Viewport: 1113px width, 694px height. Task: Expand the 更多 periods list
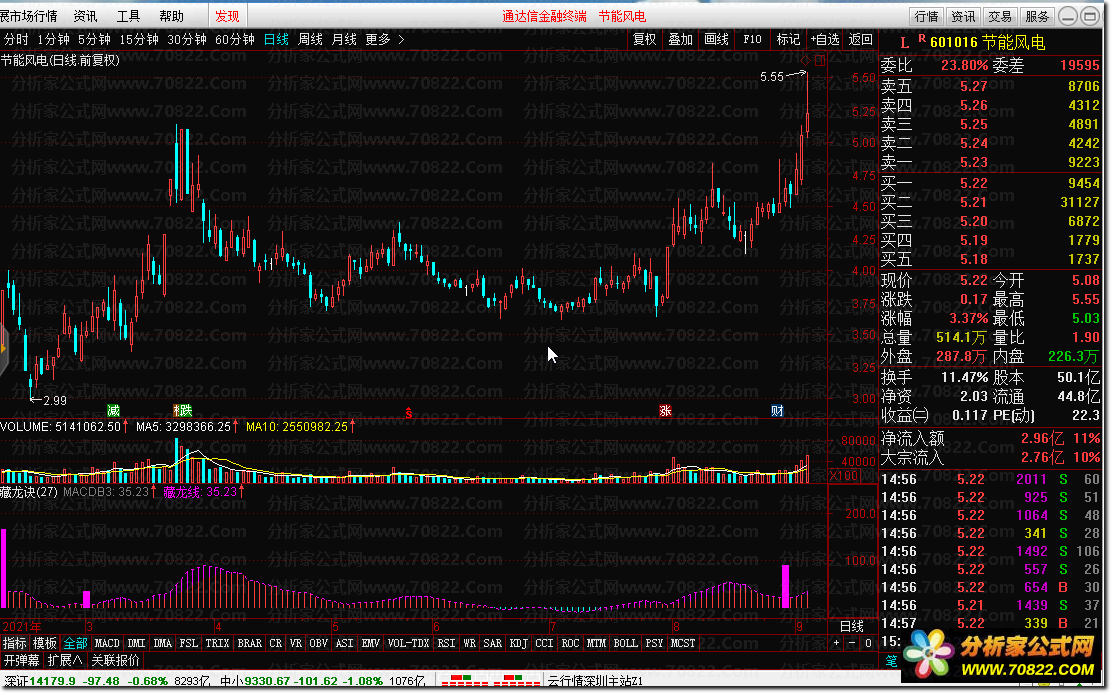378,39
